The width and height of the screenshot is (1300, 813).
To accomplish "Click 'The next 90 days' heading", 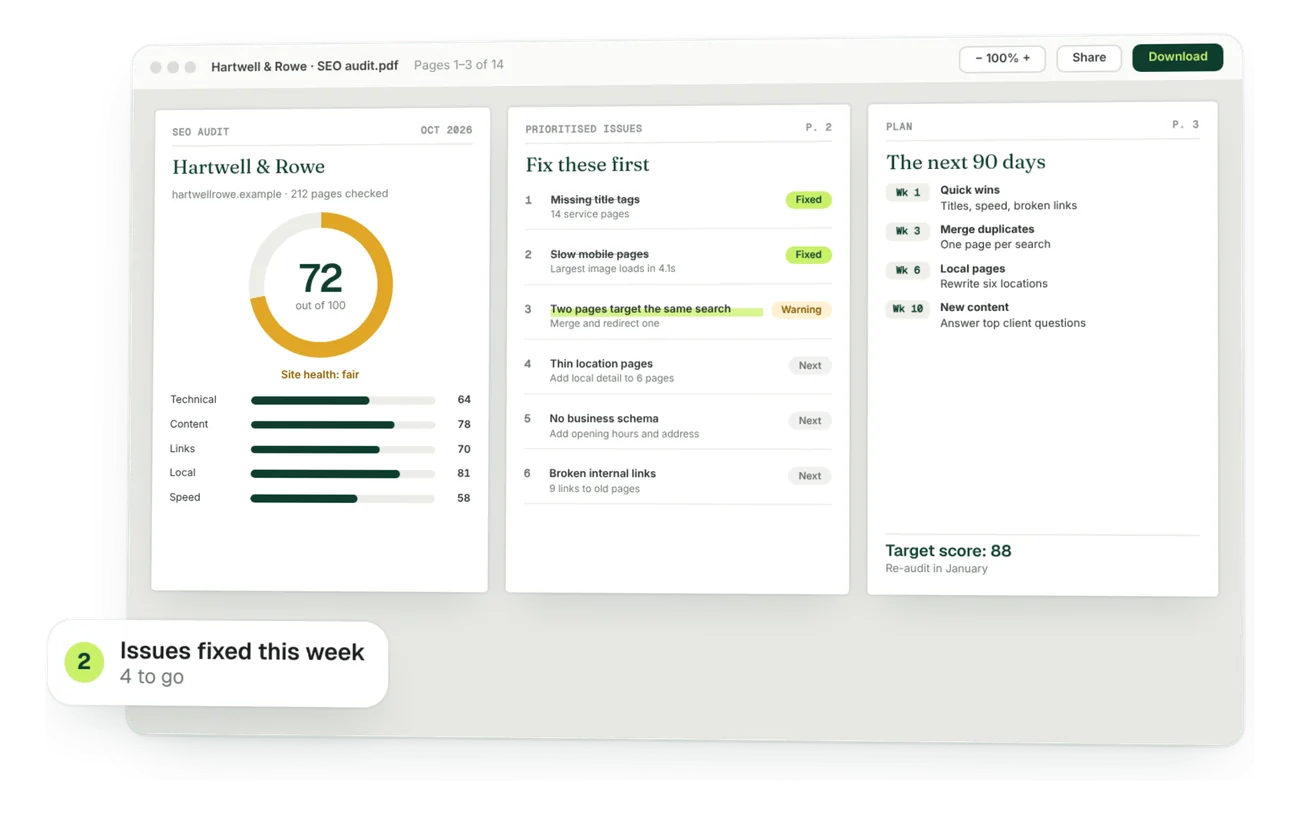I will pyautogui.click(x=966, y=162).
